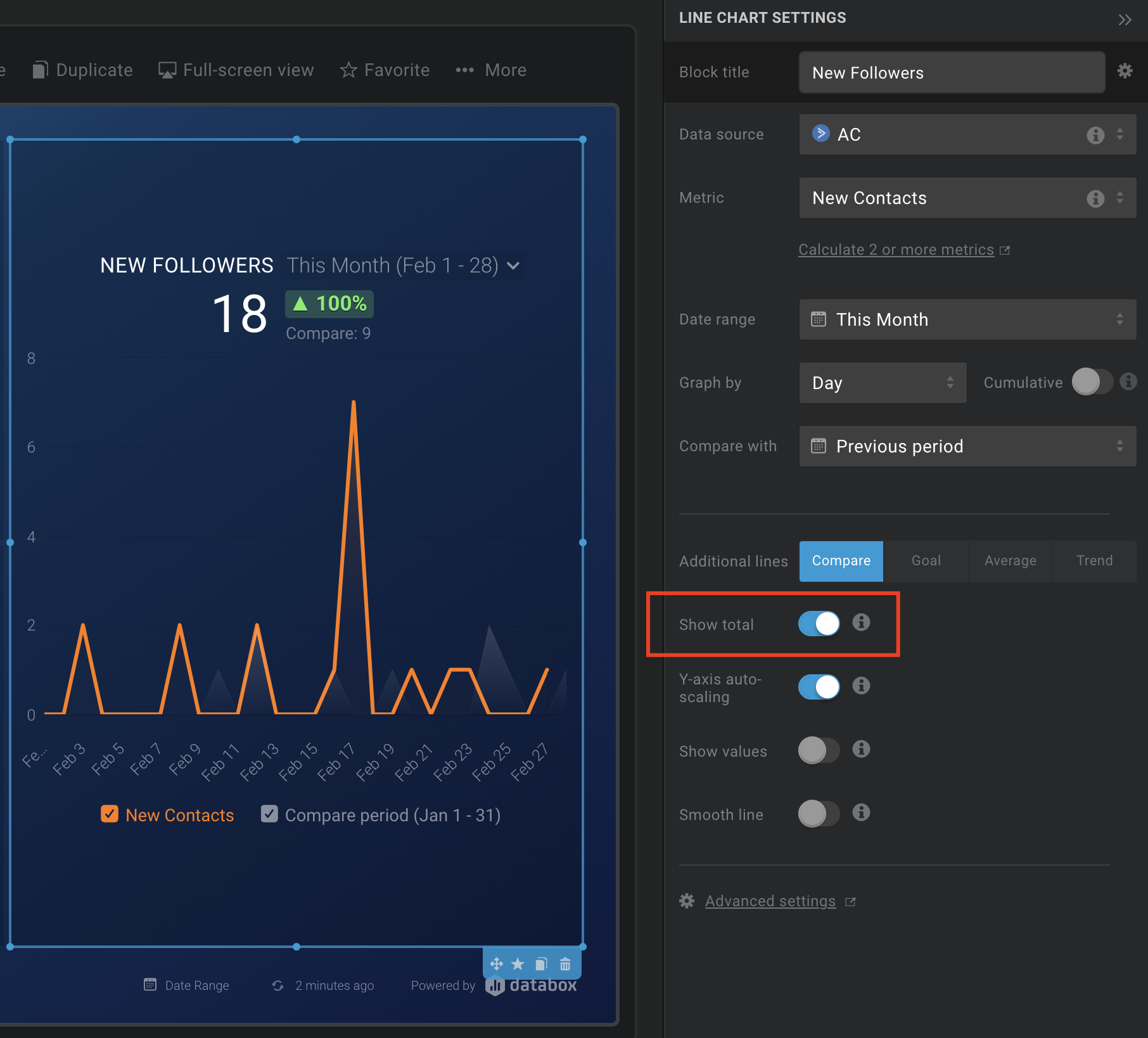Open Data source info icon
This screenshot has width=1148, height=1038.
coord(1095,135)
